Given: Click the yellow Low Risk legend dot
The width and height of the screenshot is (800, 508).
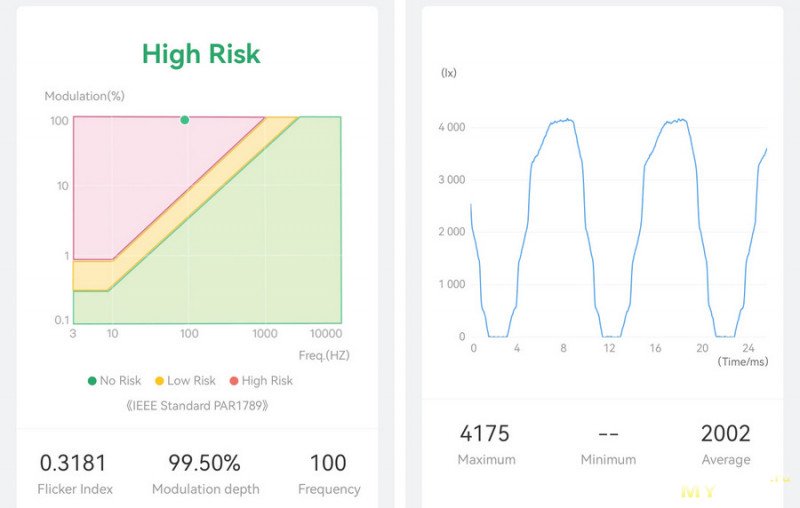Looking at the screenshot, I should [159, 380].
